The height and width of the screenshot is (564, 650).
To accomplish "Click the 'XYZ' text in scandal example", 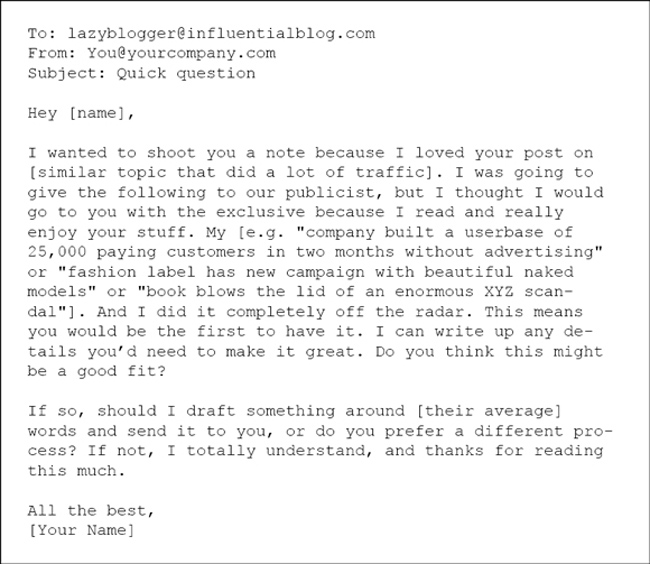I will [x=499, y=292].
